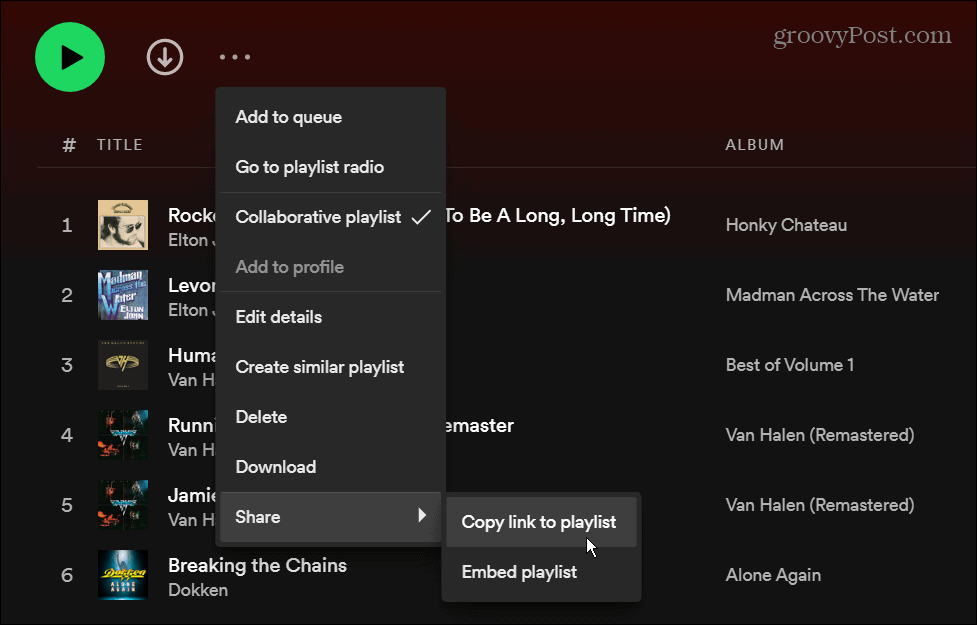
Task: Enable Add to profile option
Action: point(289,267)
